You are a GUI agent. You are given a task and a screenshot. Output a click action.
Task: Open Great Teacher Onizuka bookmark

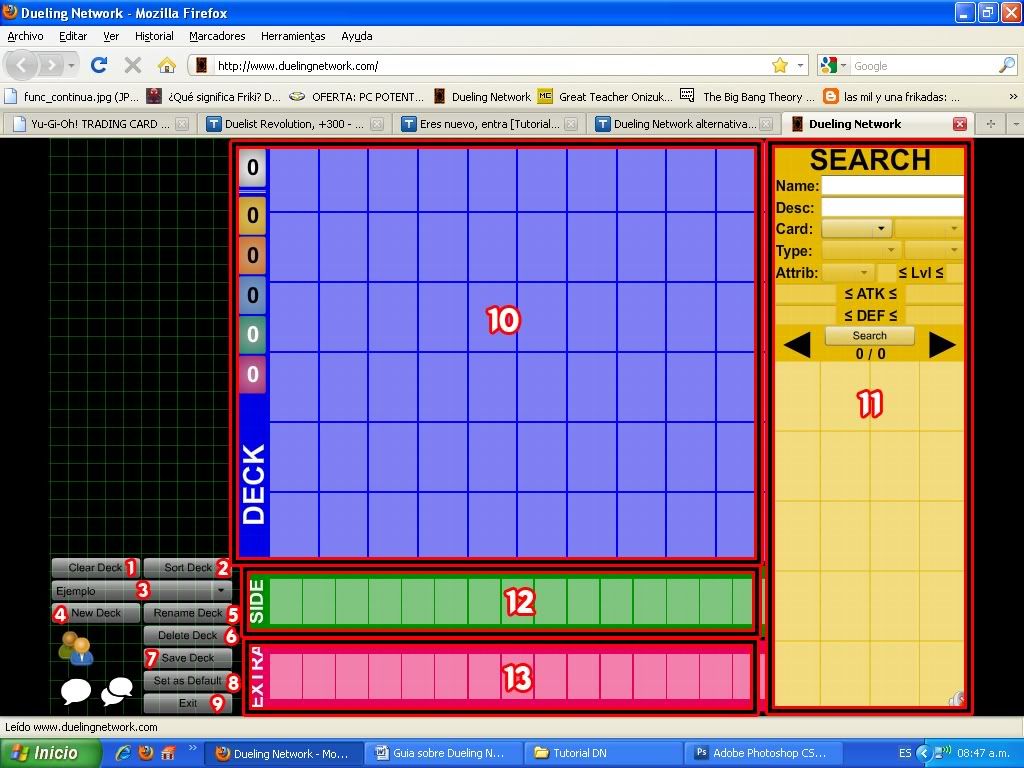pyautogui.click(x=605, y=97)
